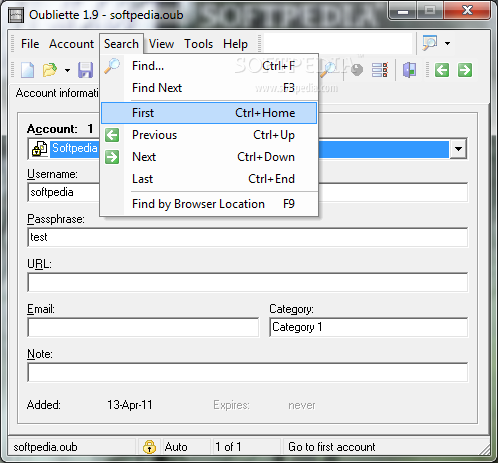Click the Email input field
This screenshot has height=463, width=498.
click(x=143, y=327)
